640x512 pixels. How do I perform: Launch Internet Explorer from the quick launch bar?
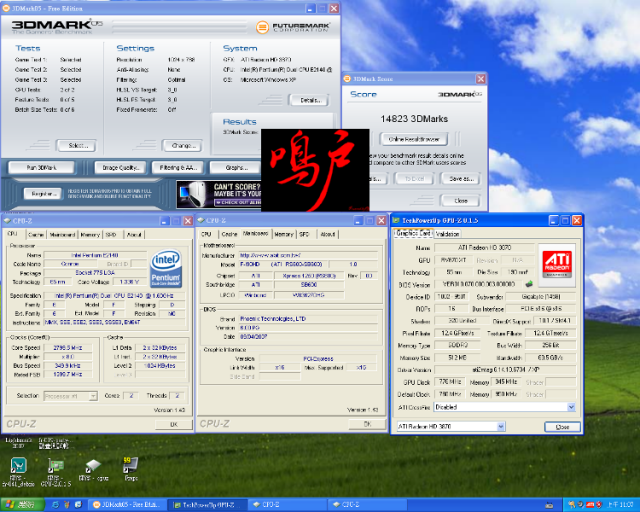(x=56, y=505)
